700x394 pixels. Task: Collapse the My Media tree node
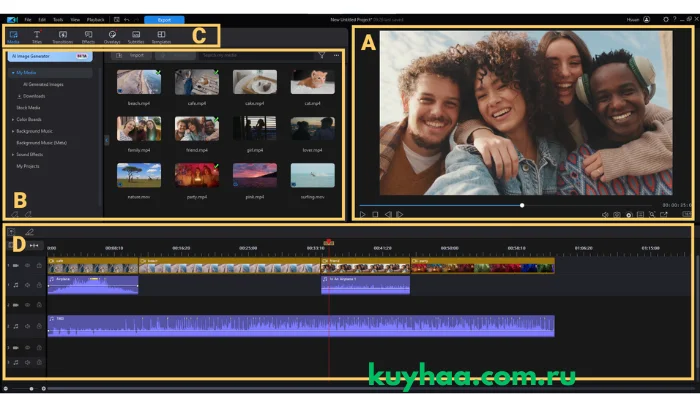click(13, 72)
